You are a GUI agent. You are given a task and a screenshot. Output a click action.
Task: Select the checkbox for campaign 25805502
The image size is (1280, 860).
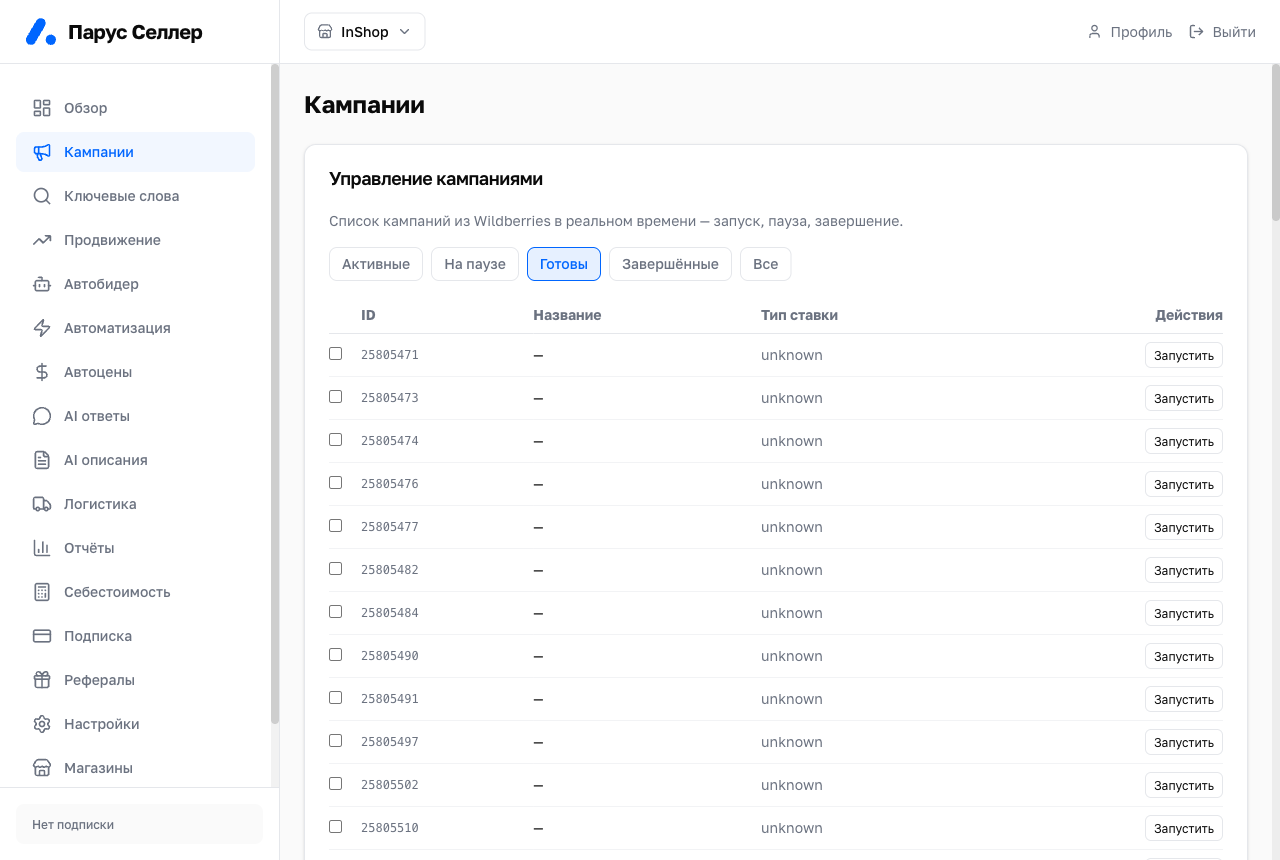(336, 784)
